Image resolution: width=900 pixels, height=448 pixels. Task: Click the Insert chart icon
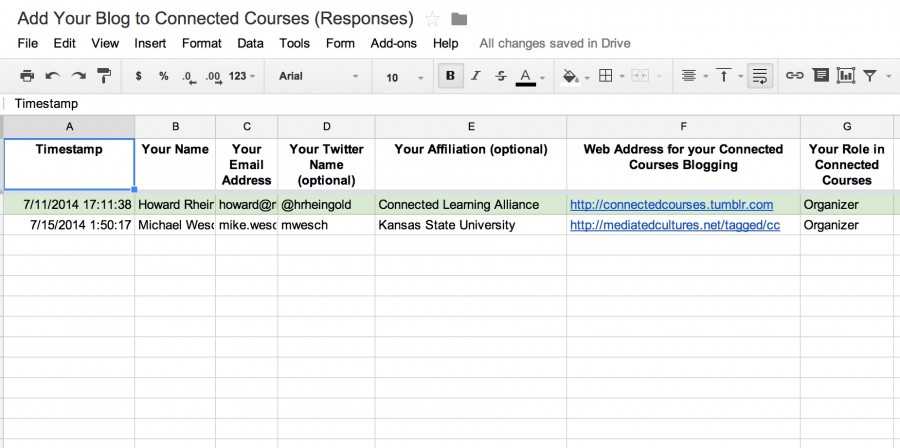(846, 76)
